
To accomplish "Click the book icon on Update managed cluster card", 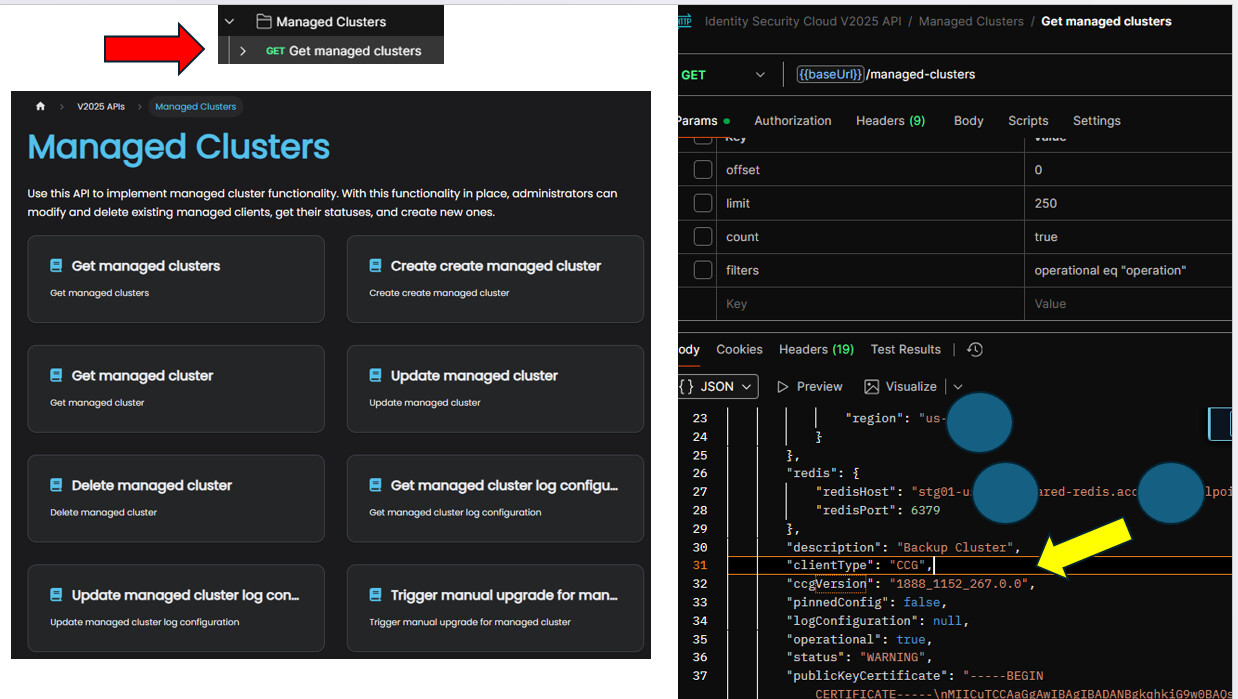I will tap(375, 376).
